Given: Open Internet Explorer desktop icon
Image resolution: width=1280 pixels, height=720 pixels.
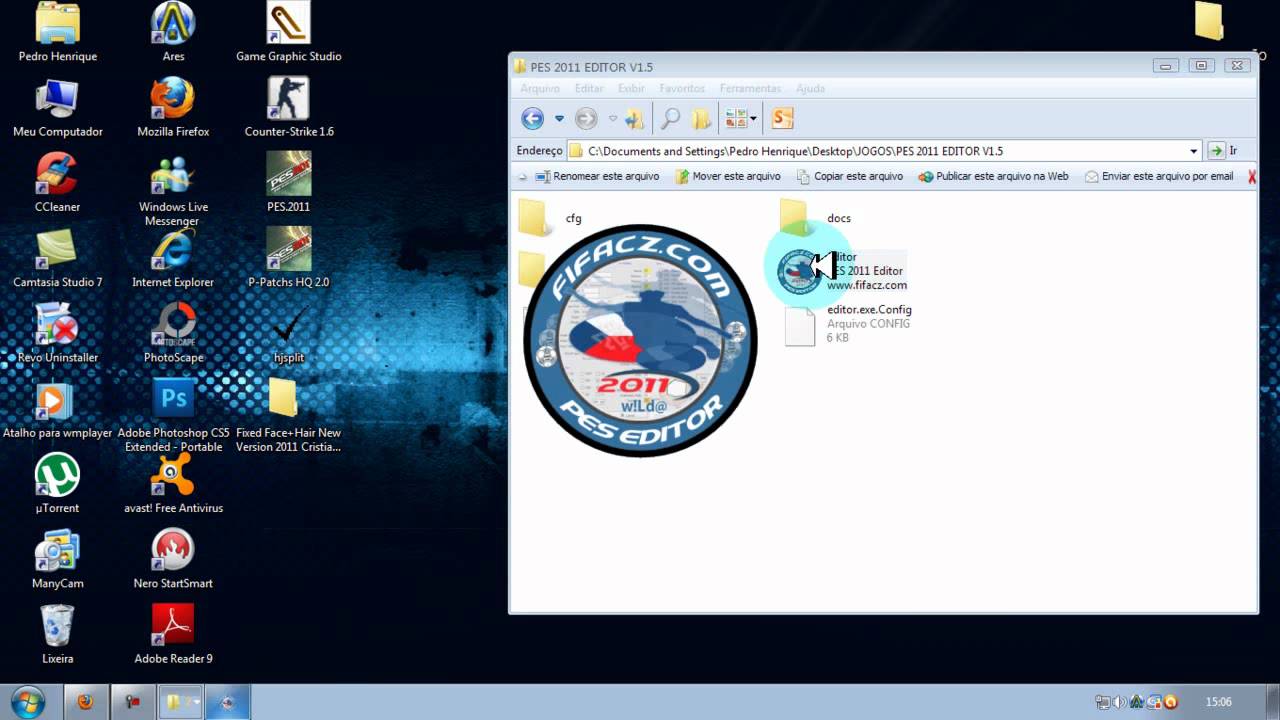Looking at the screenshot, I should coord(173,249).
